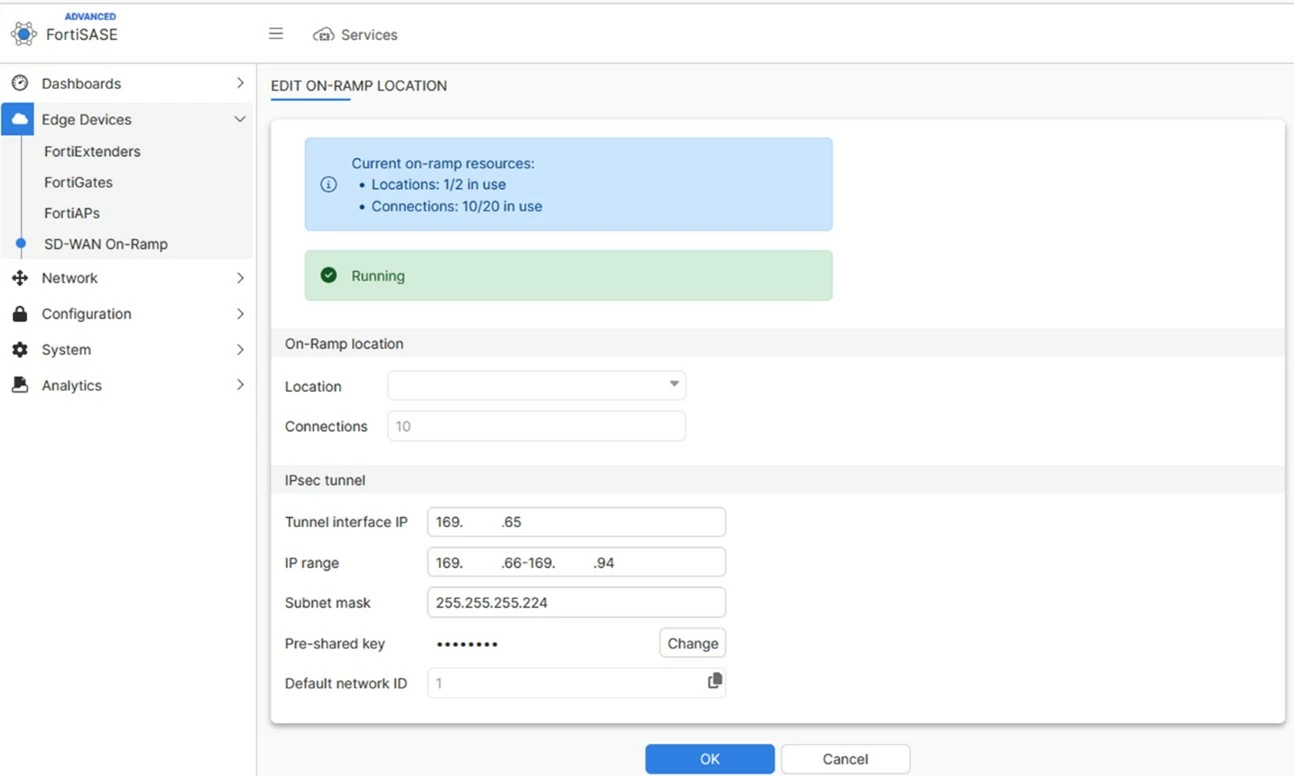Toggle the hamburger menu icon
The width and height of the screenshot is (1294, 776).
pyautogui.click(x=276, y=34)
